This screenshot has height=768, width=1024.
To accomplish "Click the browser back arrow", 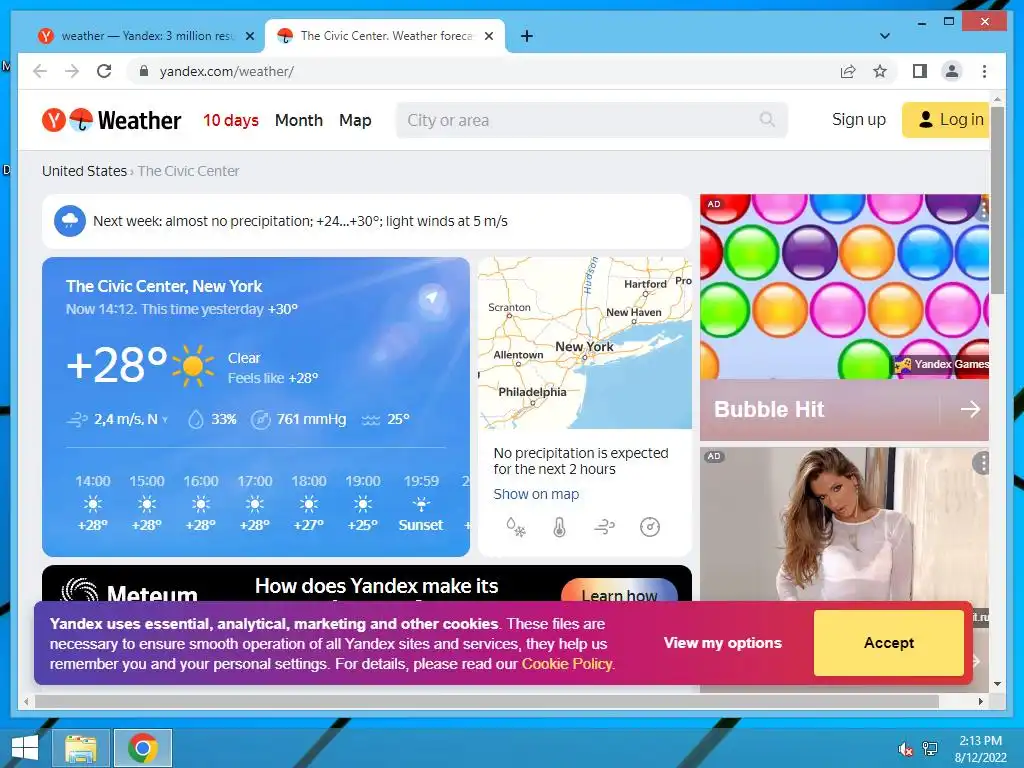I will coord(40,71).
